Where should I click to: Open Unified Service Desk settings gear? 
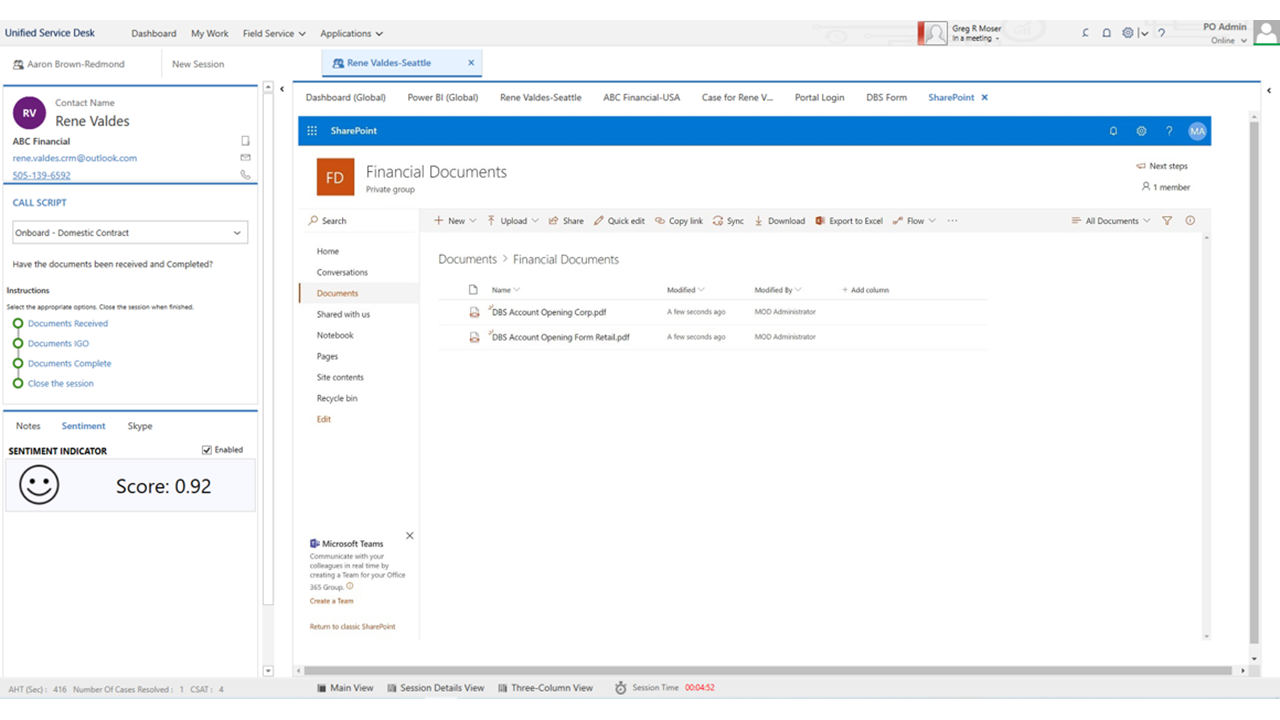pyautogui.click(x=1128, y=33)
